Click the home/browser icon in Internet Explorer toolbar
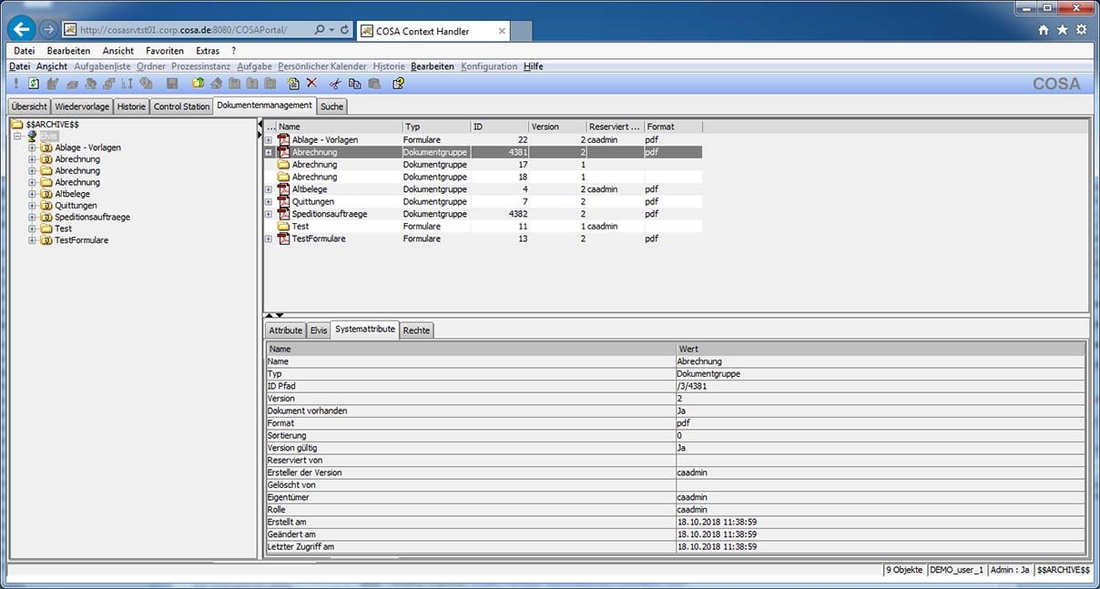 1043,28
